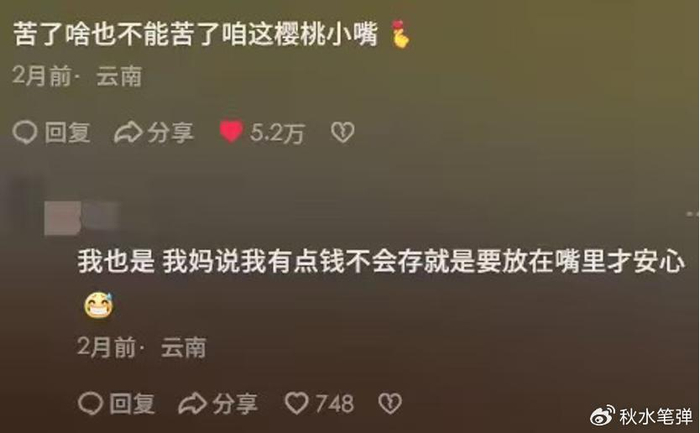This screenshot has height=433, width=700.
Task: Click the share arrow icon beside 5.2万 likes
Action: point(128,133)
